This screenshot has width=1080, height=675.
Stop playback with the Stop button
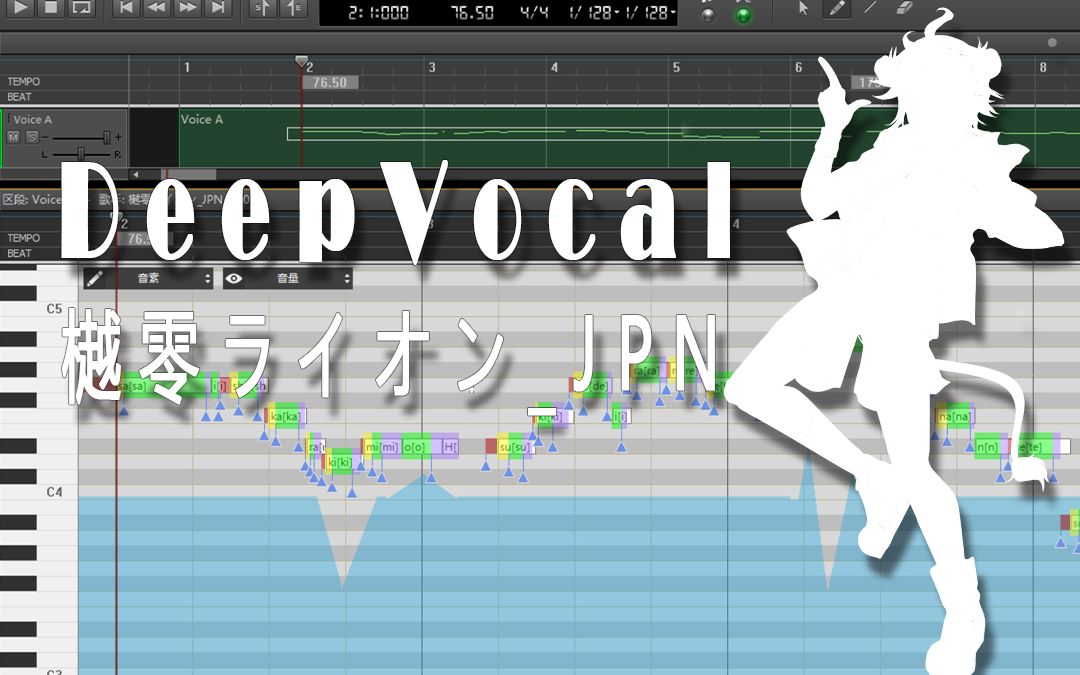(51, 8)
